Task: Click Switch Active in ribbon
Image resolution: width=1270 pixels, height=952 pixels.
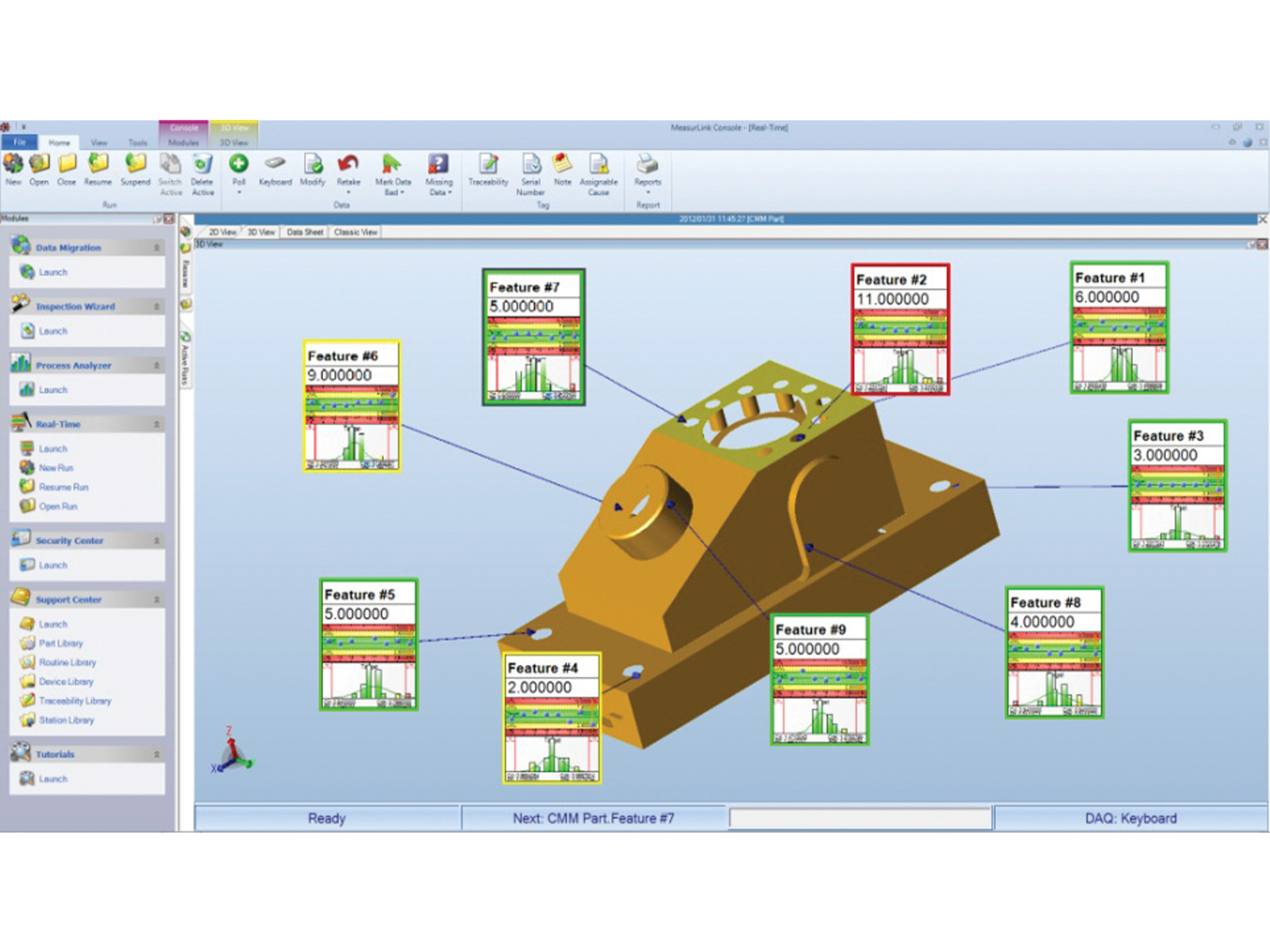Action: coord(171,174)
